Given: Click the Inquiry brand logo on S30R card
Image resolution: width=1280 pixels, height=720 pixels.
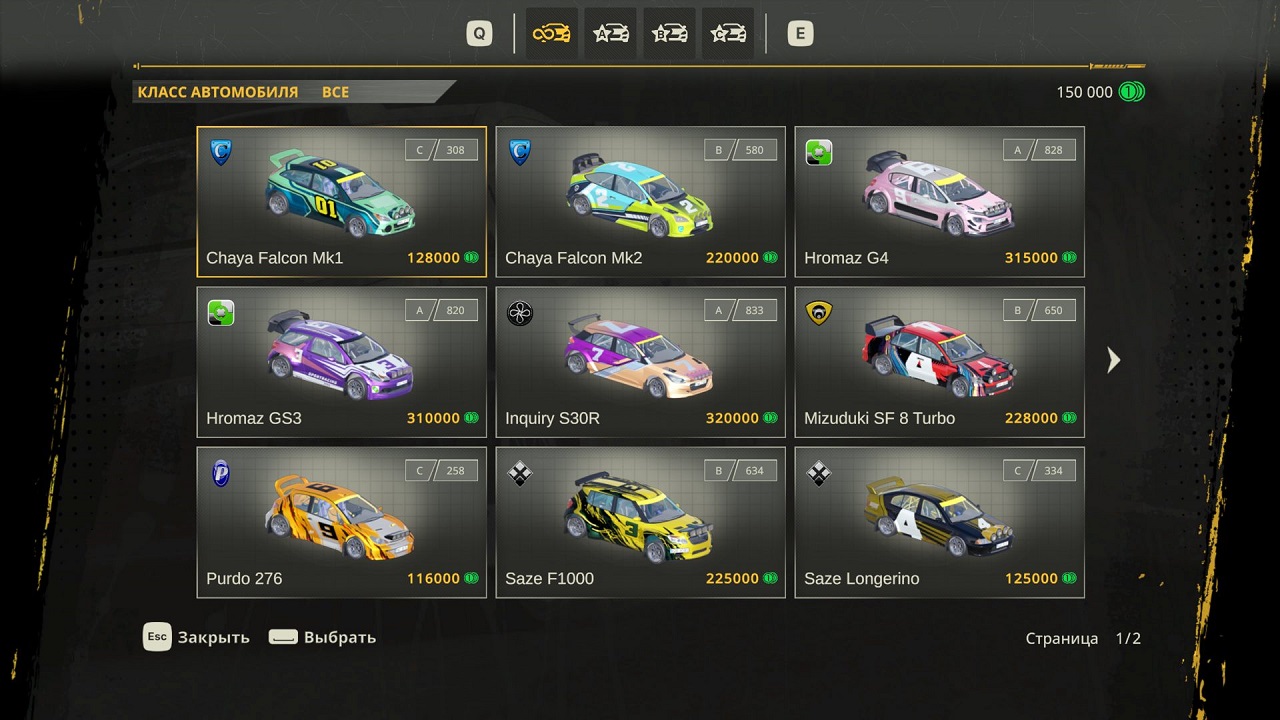Looking at the screenshot, I should 520,313.
